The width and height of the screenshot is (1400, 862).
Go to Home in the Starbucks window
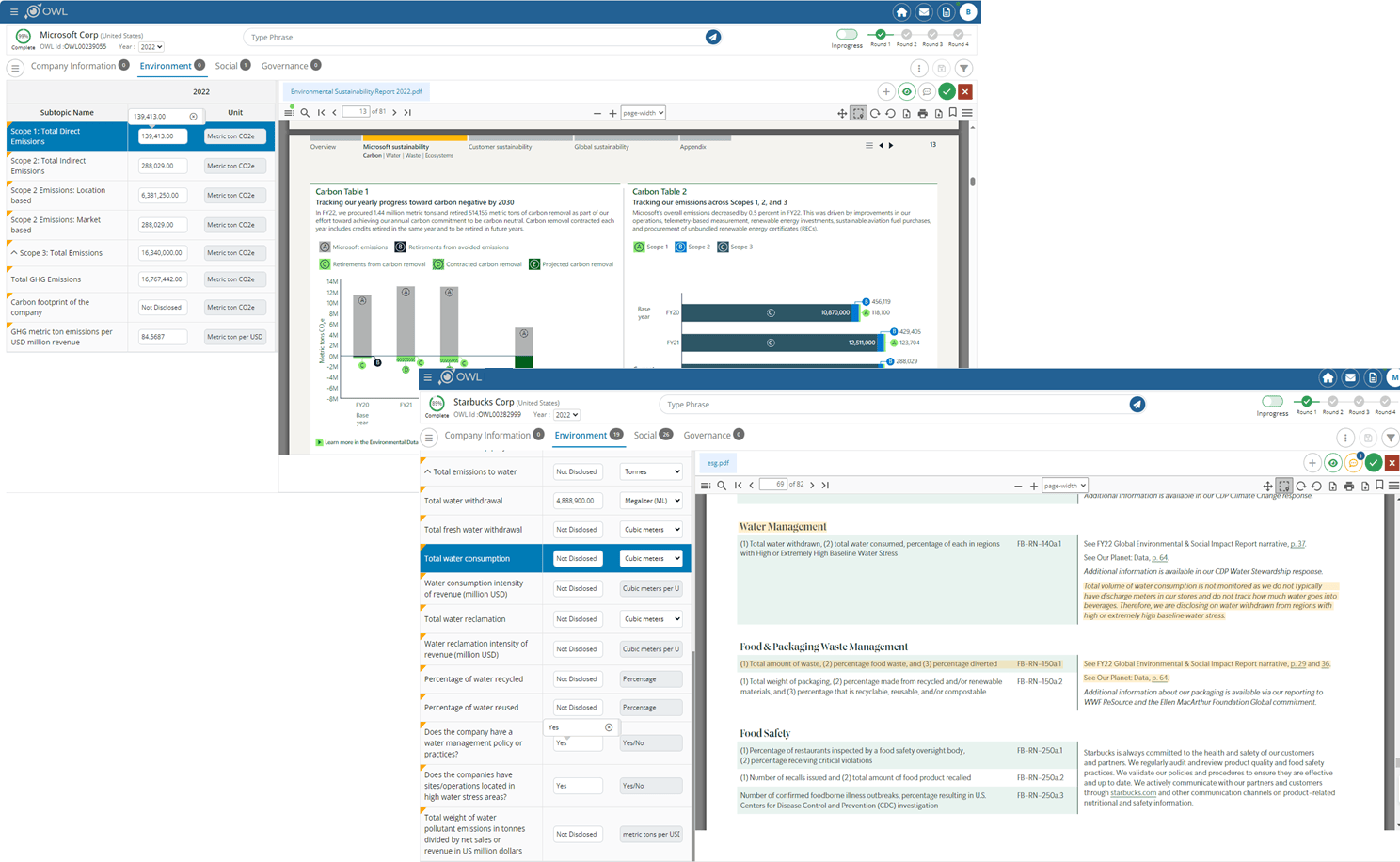tap(1328, 377)
